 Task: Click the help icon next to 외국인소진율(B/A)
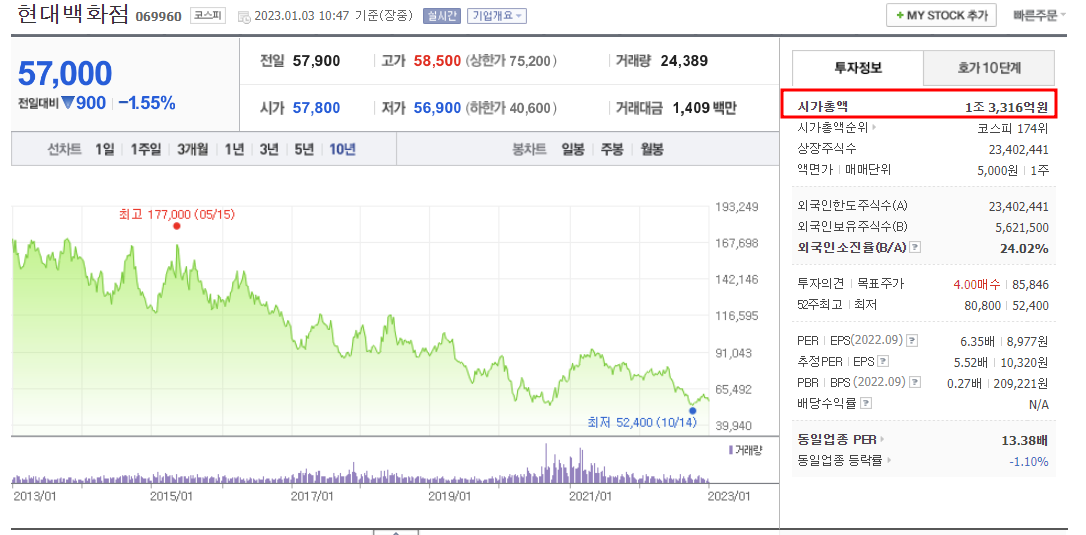pyautogui.click(x=915, y=247)
